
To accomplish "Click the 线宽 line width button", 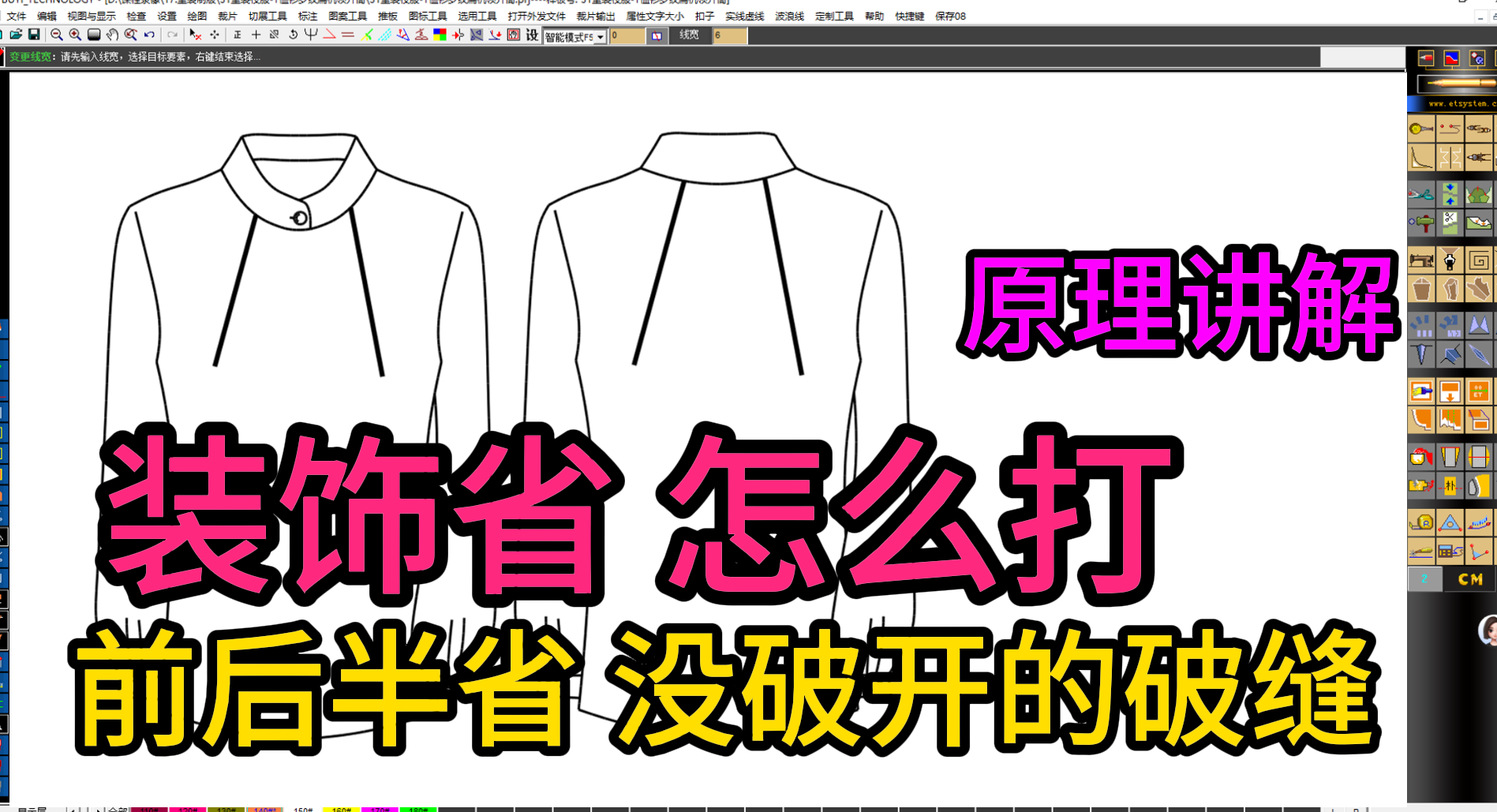I will (x=688, y=35).
